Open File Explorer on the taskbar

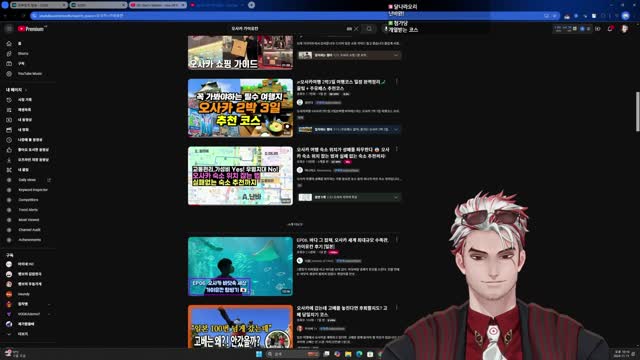(x=348, y=354)
